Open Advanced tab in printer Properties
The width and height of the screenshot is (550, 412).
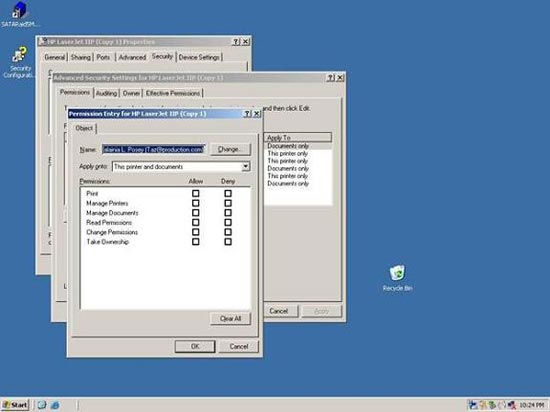click(x=132, y=57)
